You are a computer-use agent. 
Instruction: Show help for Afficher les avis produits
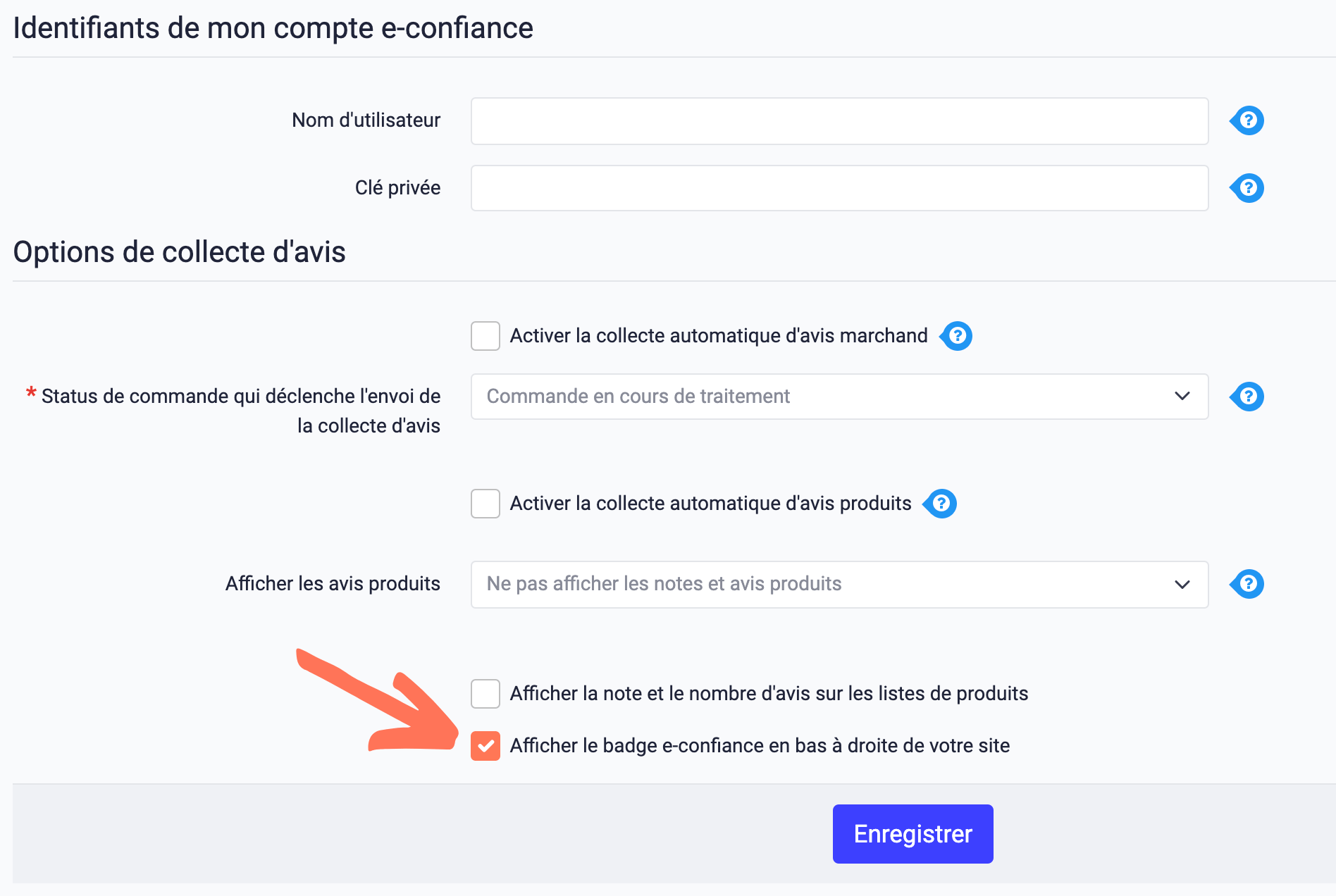pyautogui.click(x=1247, y=584)
